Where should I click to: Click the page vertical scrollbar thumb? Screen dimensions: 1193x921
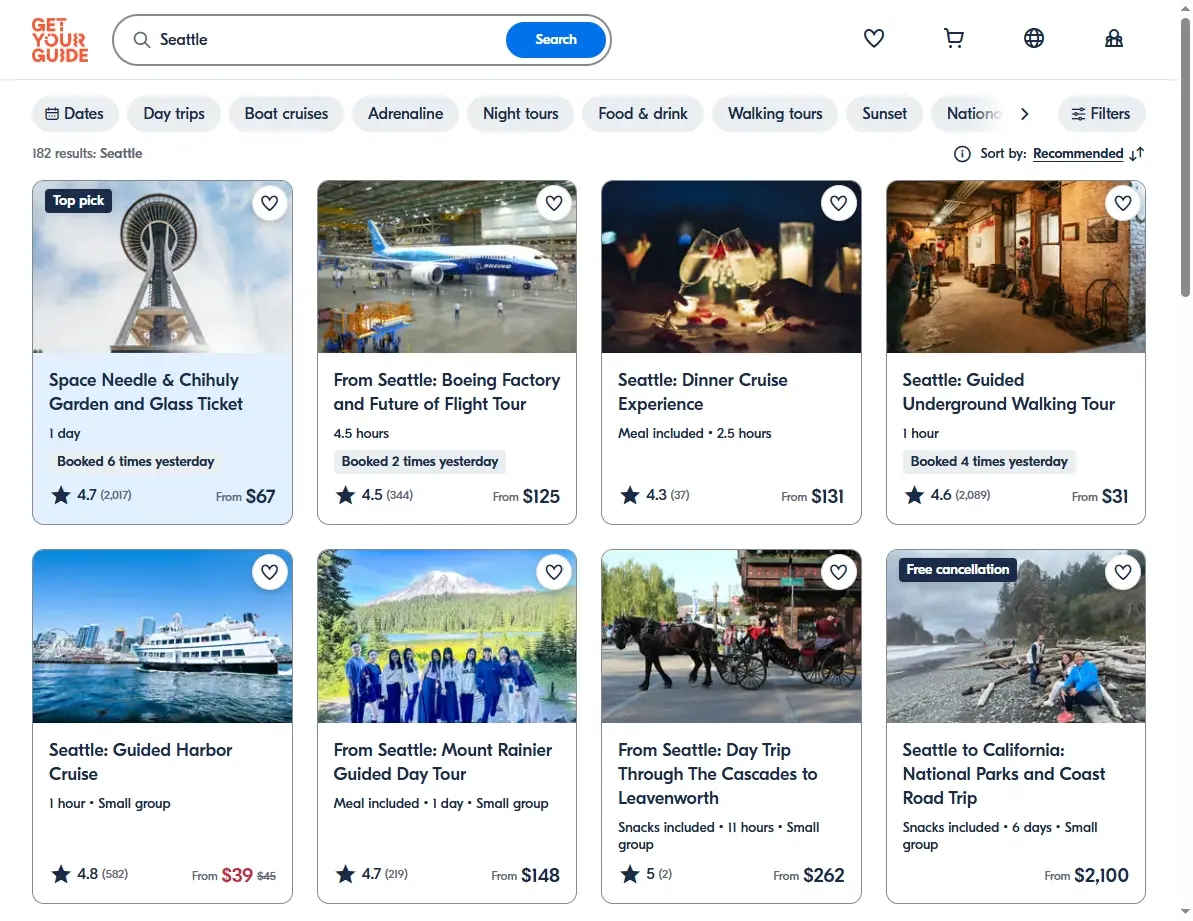coord(1185,156)
